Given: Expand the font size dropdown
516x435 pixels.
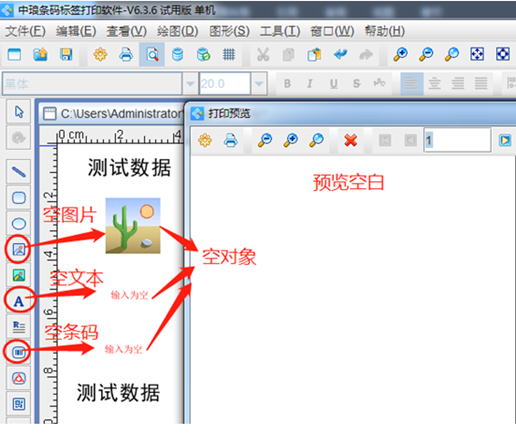Looking at the screenshot, I should point(259,84).
